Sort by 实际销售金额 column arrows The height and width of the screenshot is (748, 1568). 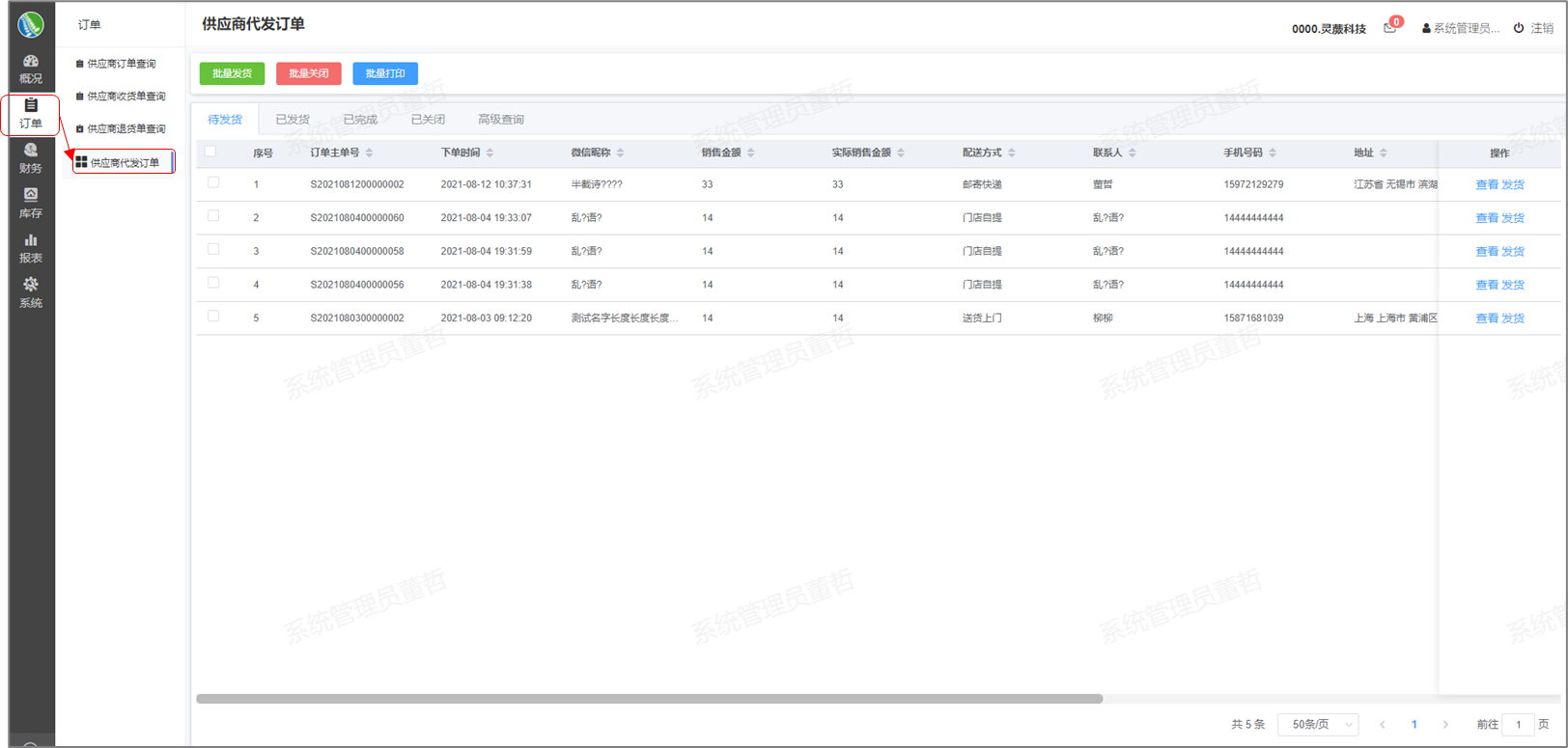pos(901,152)
